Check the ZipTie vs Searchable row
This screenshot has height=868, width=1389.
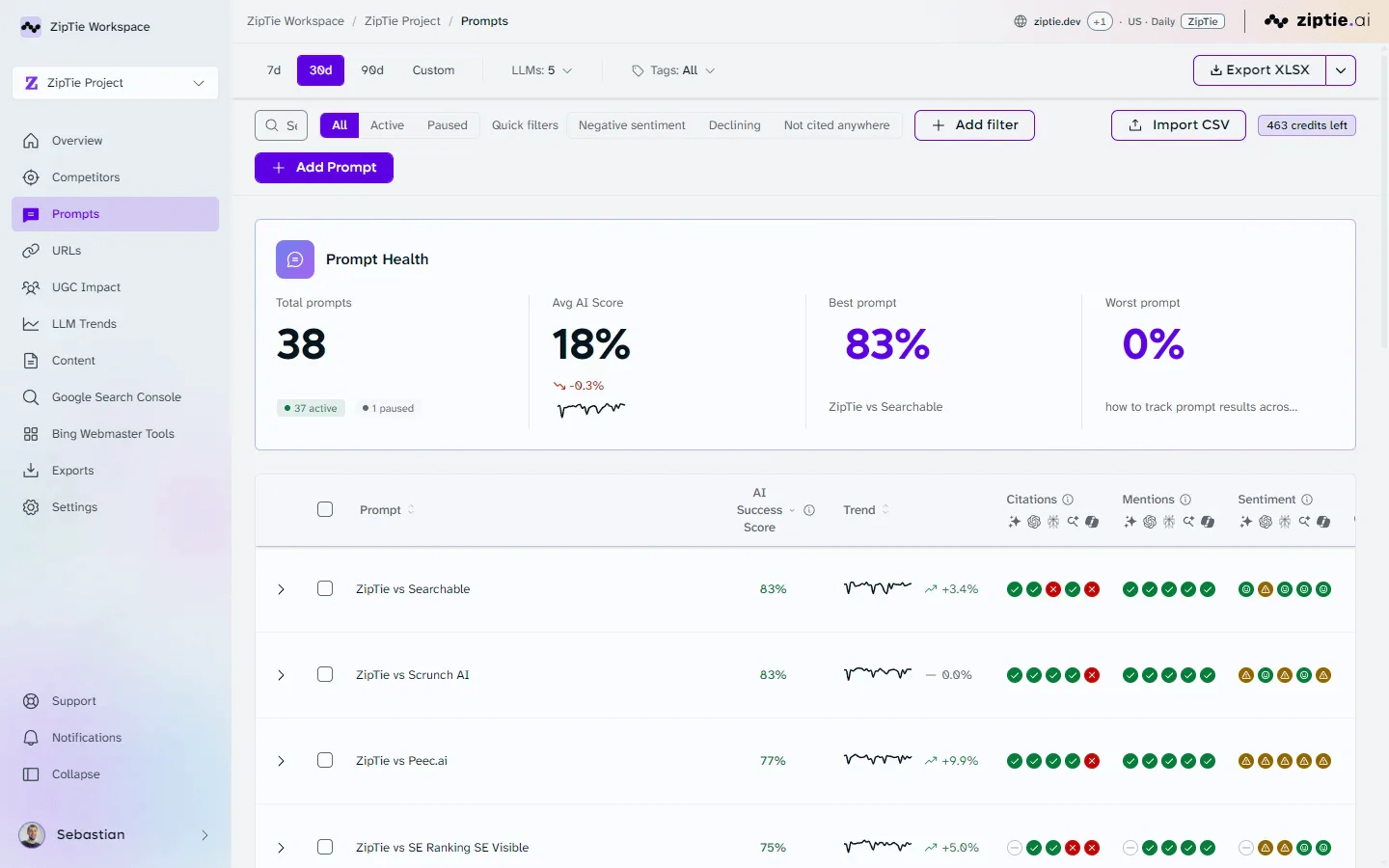pos(325,588)
